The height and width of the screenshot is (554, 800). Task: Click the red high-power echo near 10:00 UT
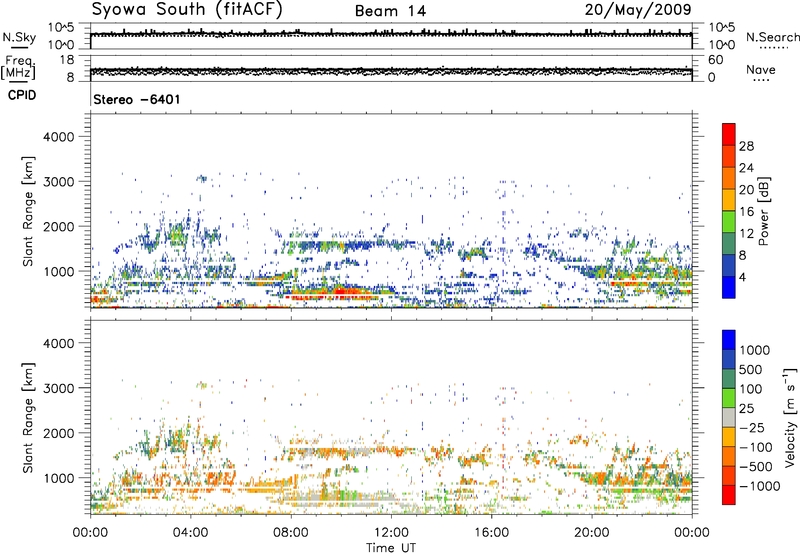pos(342,293)
